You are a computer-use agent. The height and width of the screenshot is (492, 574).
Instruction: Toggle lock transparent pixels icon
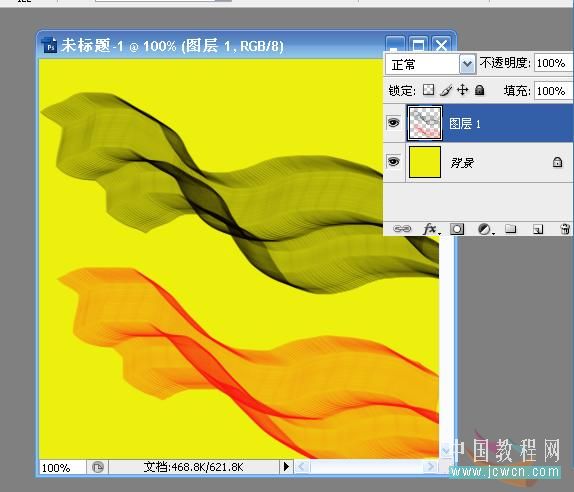tap(428, 90)
